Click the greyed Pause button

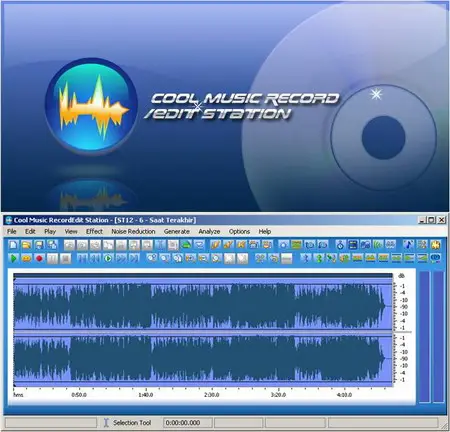coord(52,258)
